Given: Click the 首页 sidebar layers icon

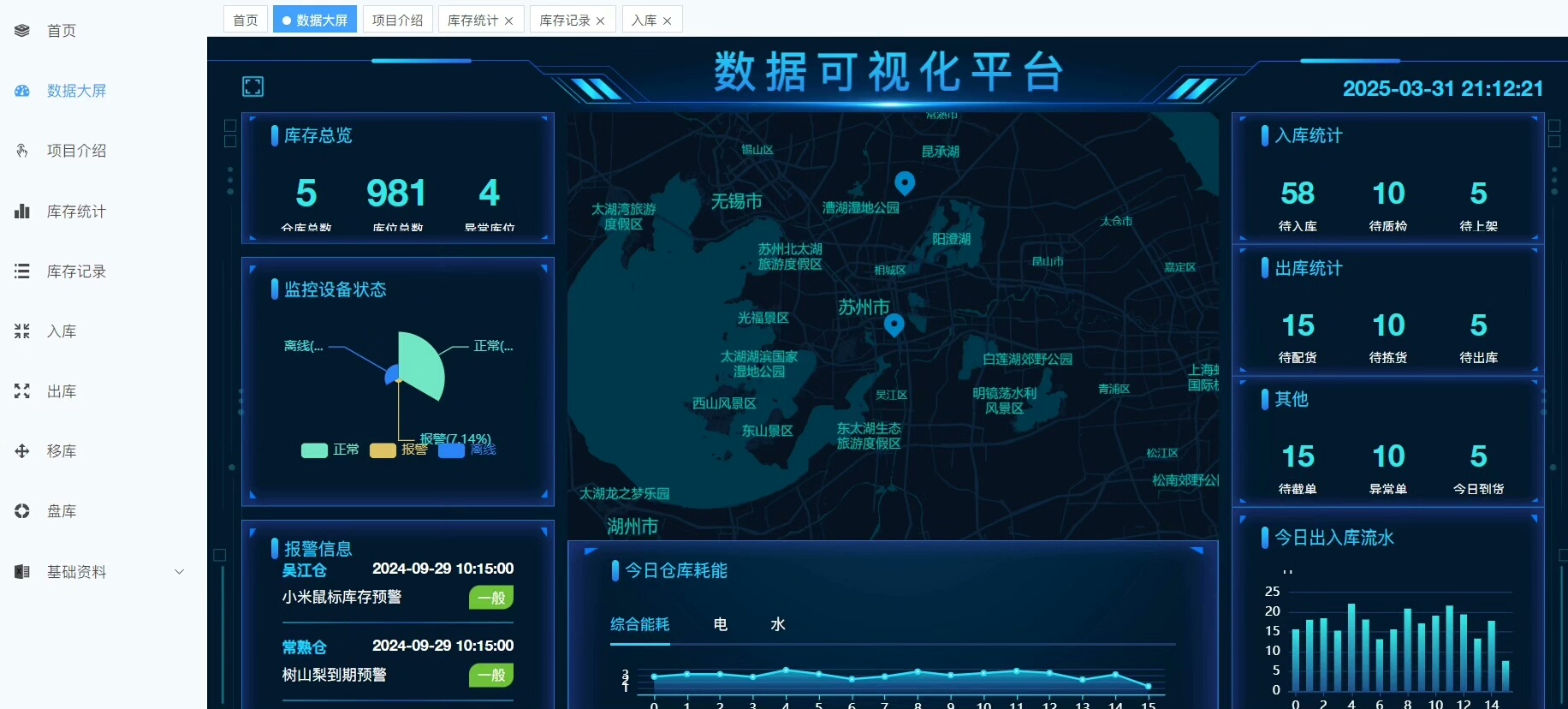Looking at the screenshot, I should coord(22,31).
